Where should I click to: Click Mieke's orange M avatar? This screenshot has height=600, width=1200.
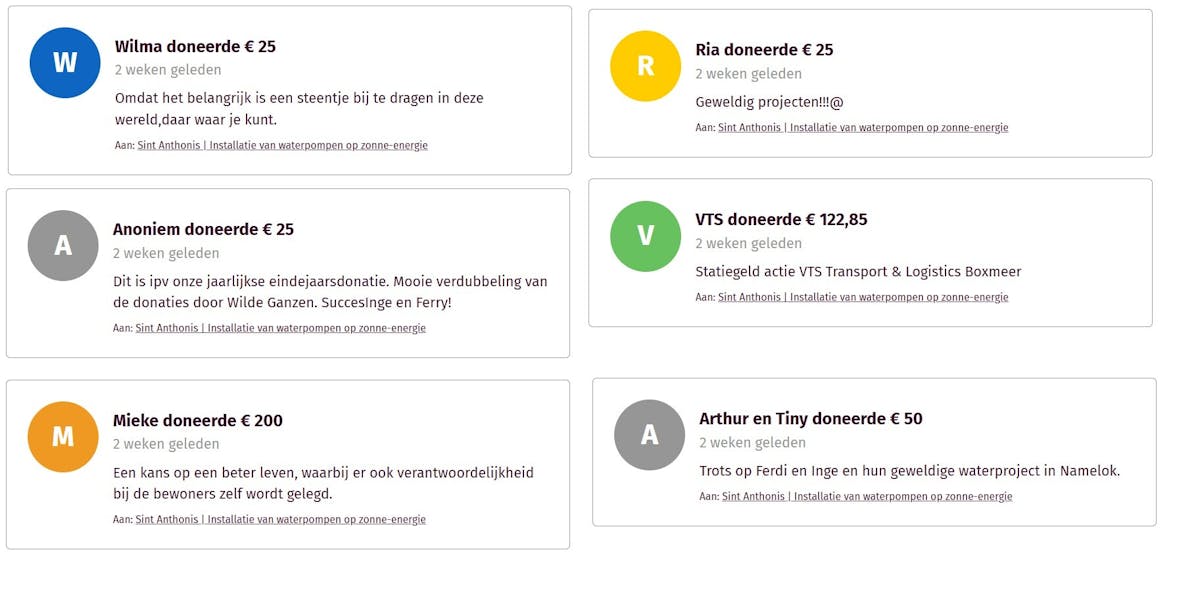63,437
